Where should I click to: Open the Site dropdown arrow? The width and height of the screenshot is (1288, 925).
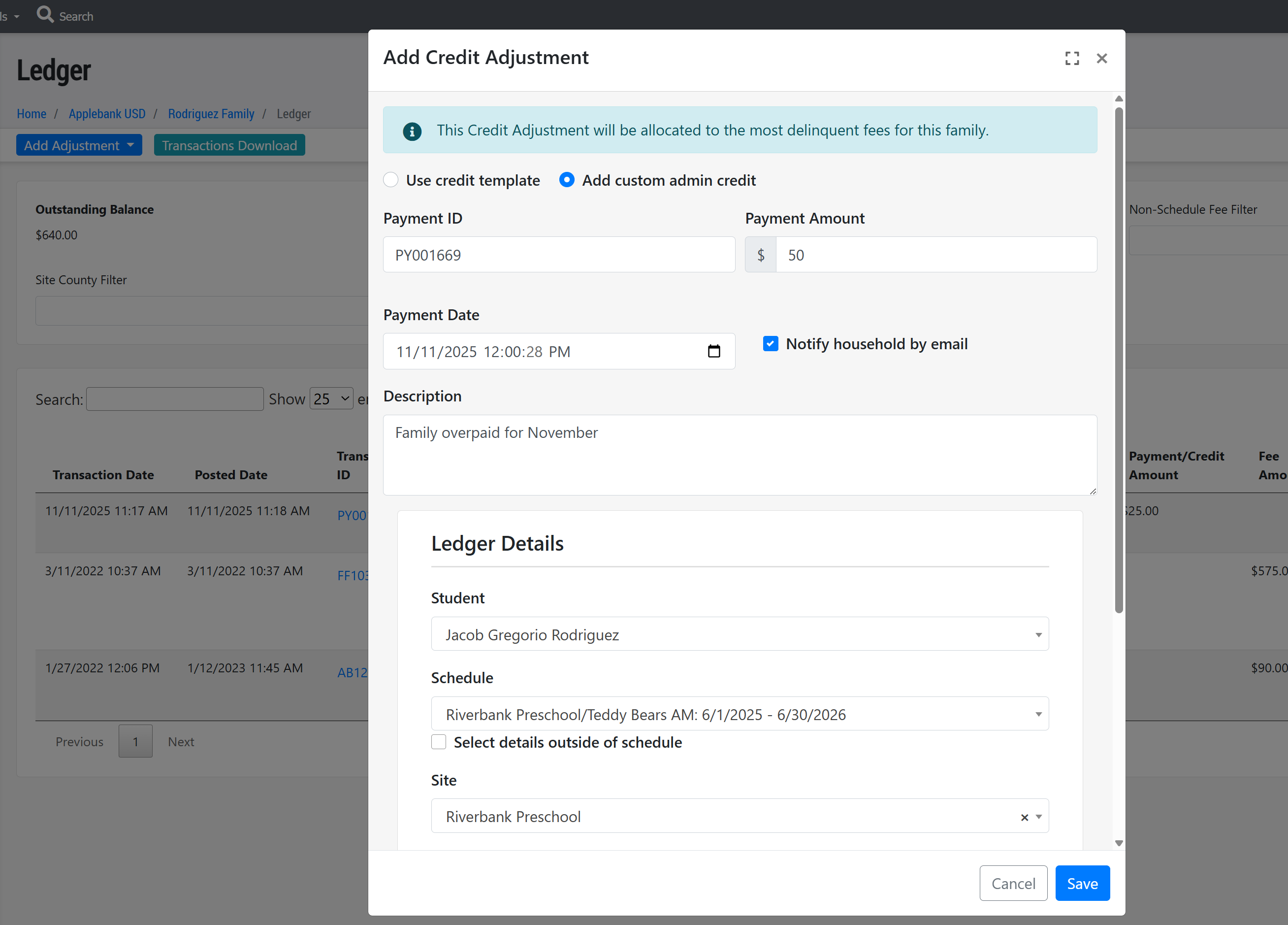(1039, 817)
